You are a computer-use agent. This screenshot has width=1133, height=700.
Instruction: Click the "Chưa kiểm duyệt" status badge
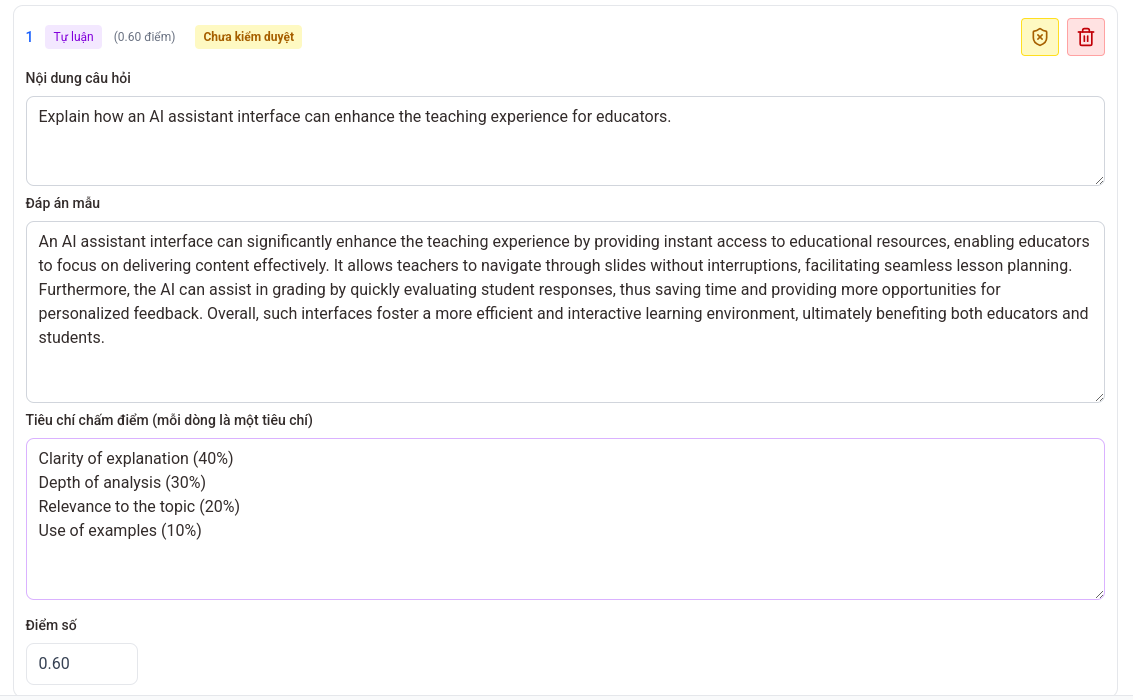click(248, 37)
